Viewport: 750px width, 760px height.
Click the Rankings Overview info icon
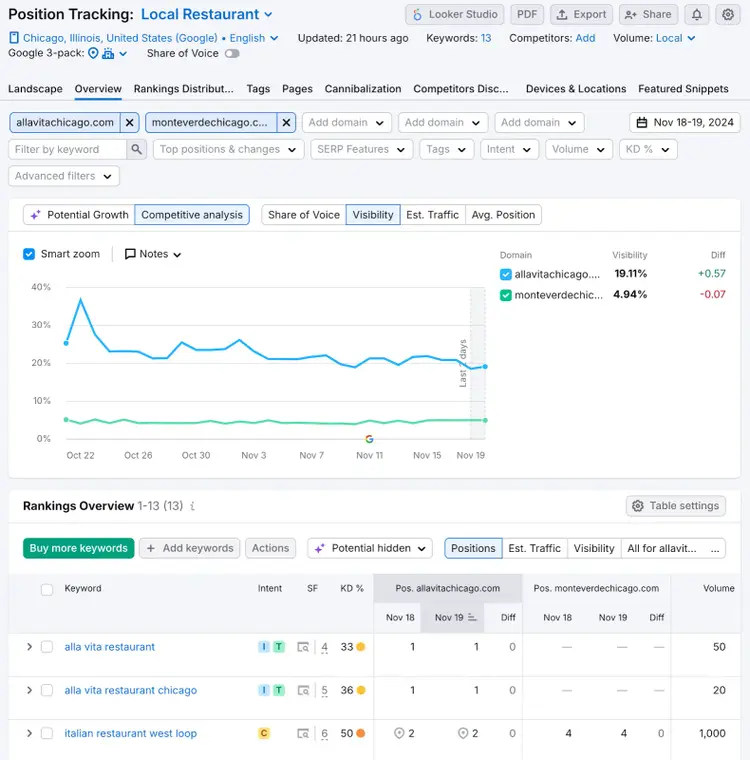tap(192, 506)
